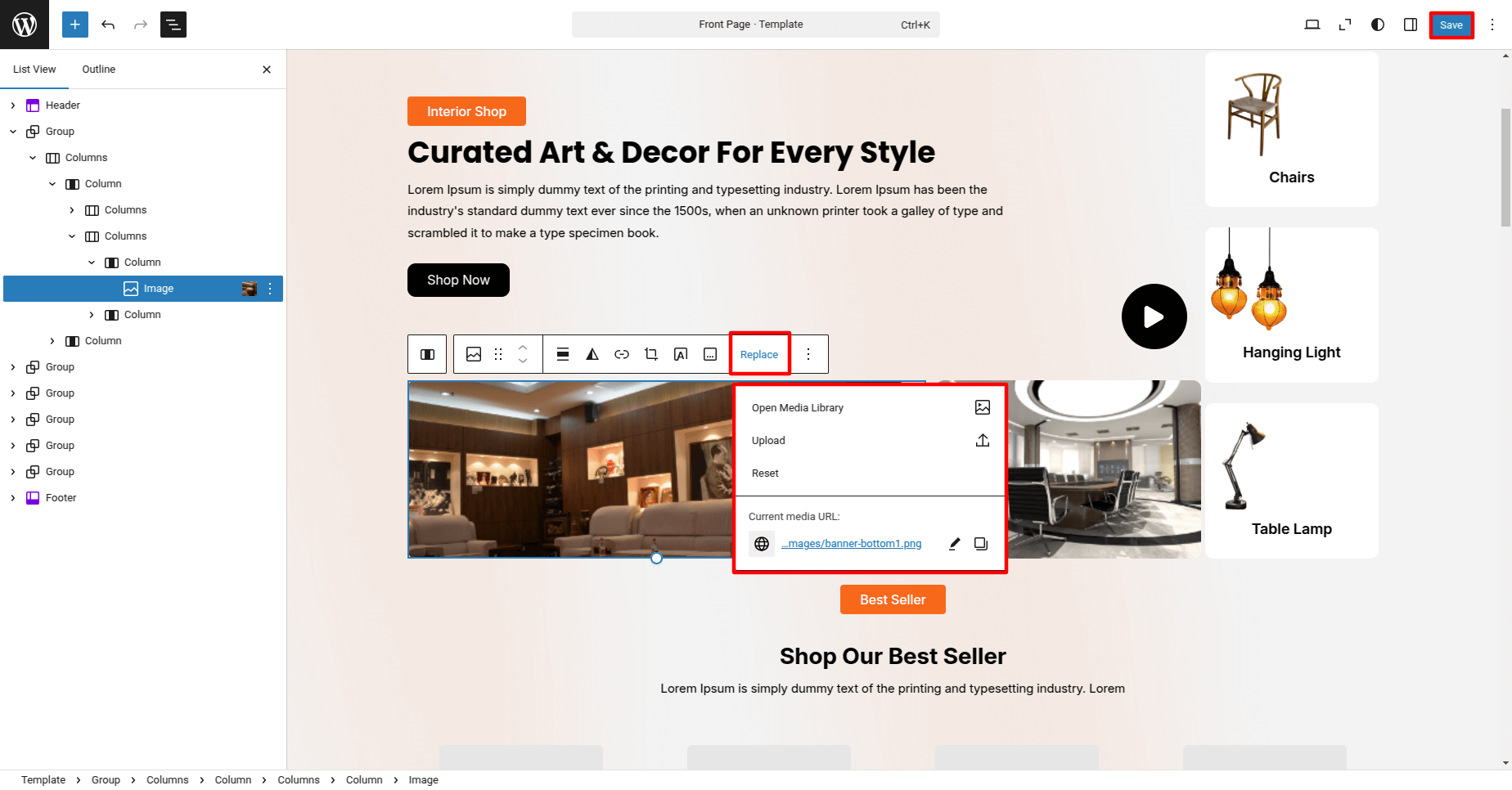1512x790 pixels.
Task: Click the insert link icon in toolbar
Action: 622,354
